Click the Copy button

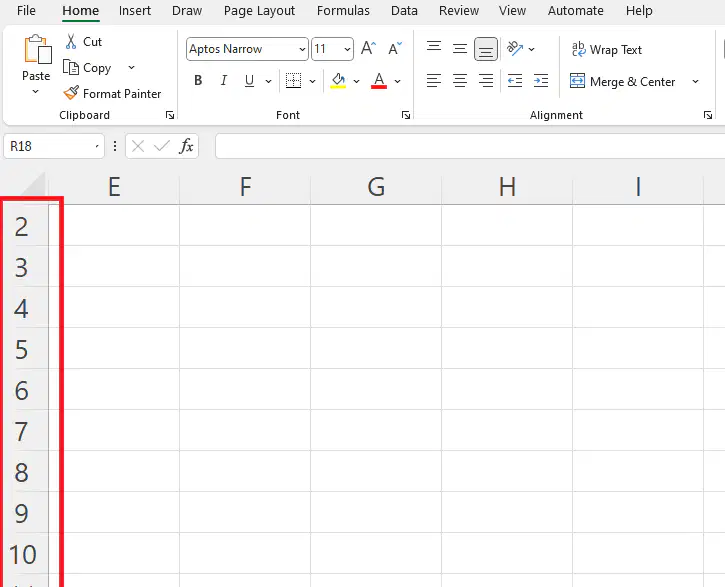pyautogui.click(x=87, y=68)
